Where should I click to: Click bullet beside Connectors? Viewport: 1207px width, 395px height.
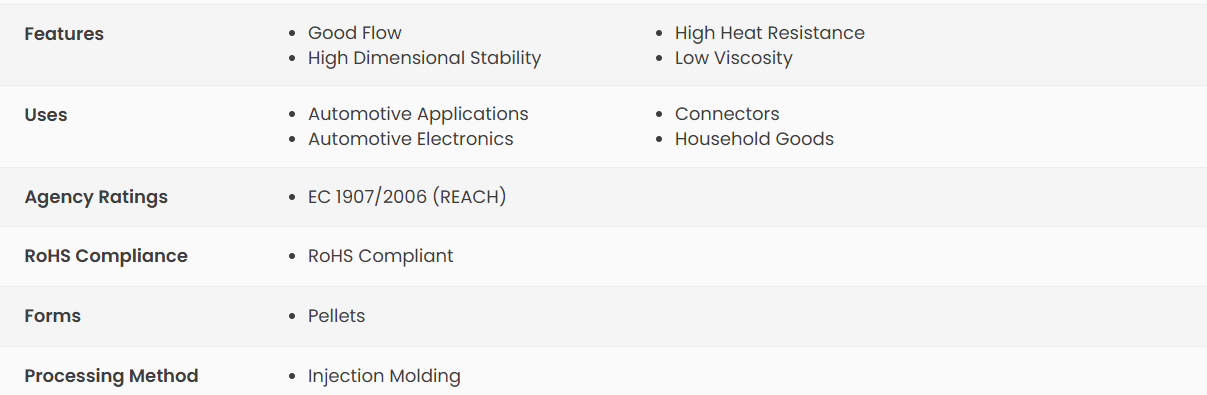658,115
